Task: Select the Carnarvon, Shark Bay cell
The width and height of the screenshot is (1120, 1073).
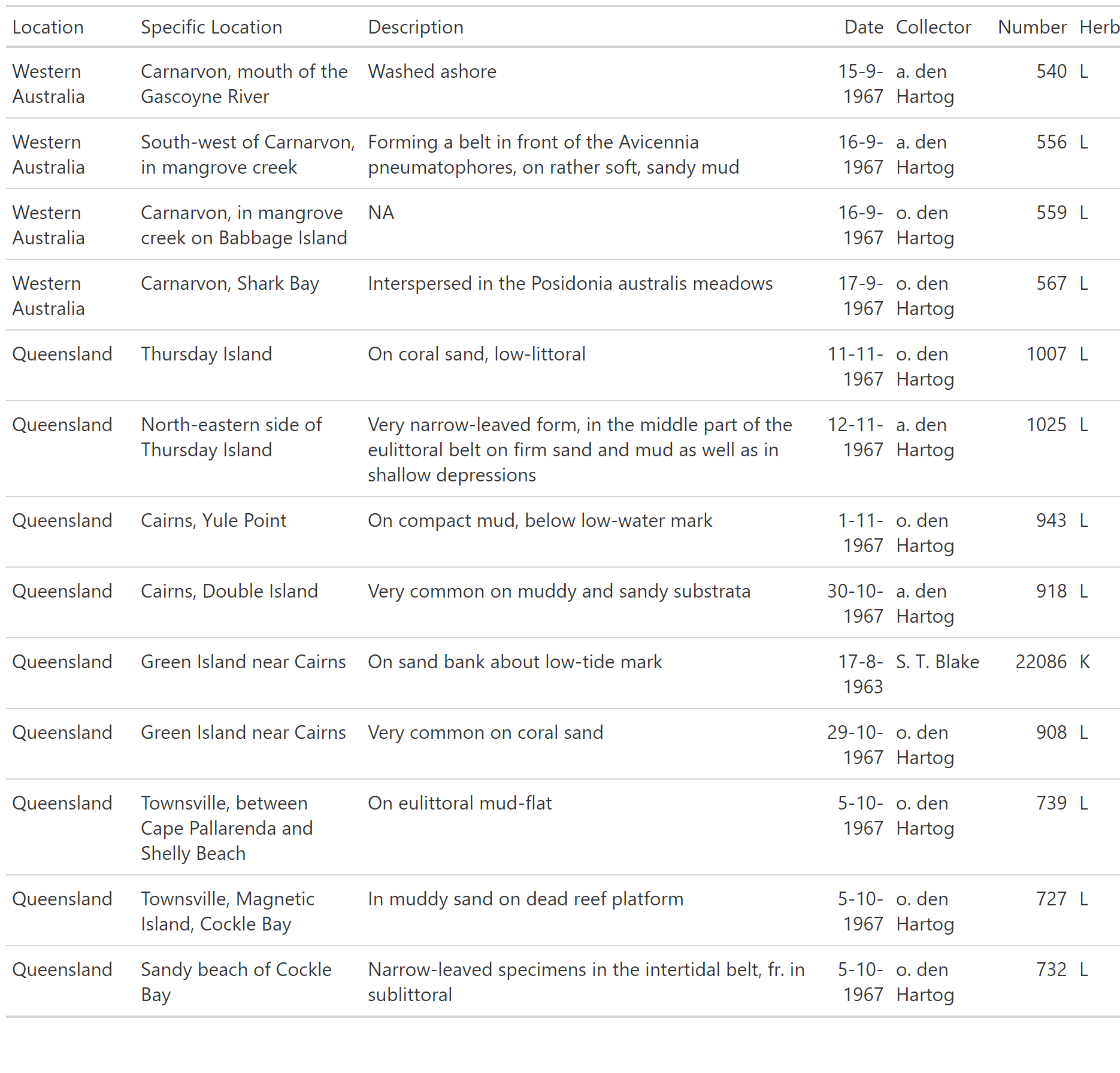Action: 230,283
